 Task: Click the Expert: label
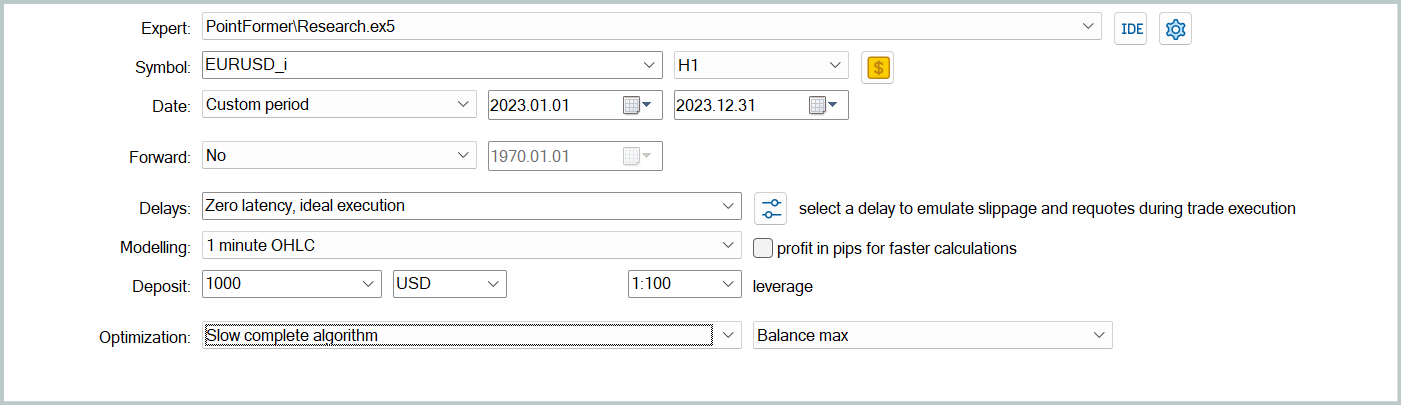coord(165,29)
